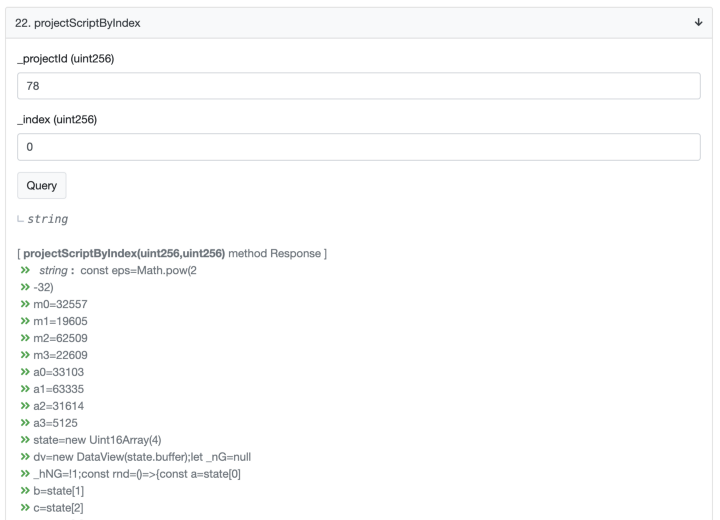Click the const eps=Math.pow(2 response text
The height and width of the screenshot is (520, 720).
point(124,270)
